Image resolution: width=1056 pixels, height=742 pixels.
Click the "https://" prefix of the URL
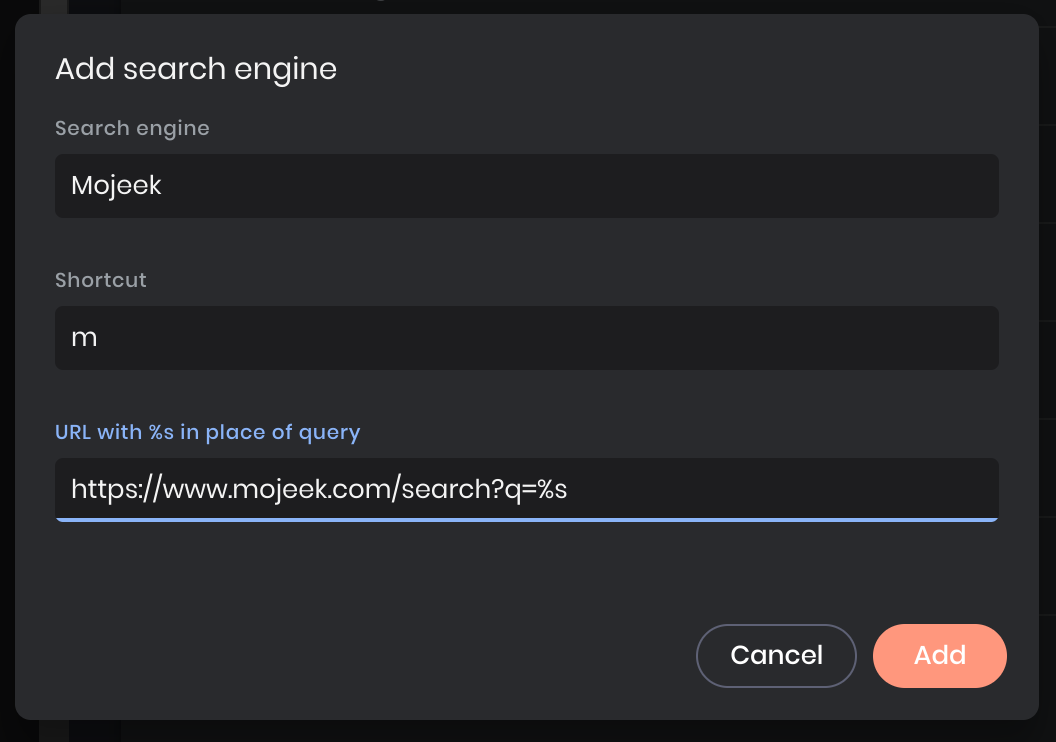coord(110,489)
